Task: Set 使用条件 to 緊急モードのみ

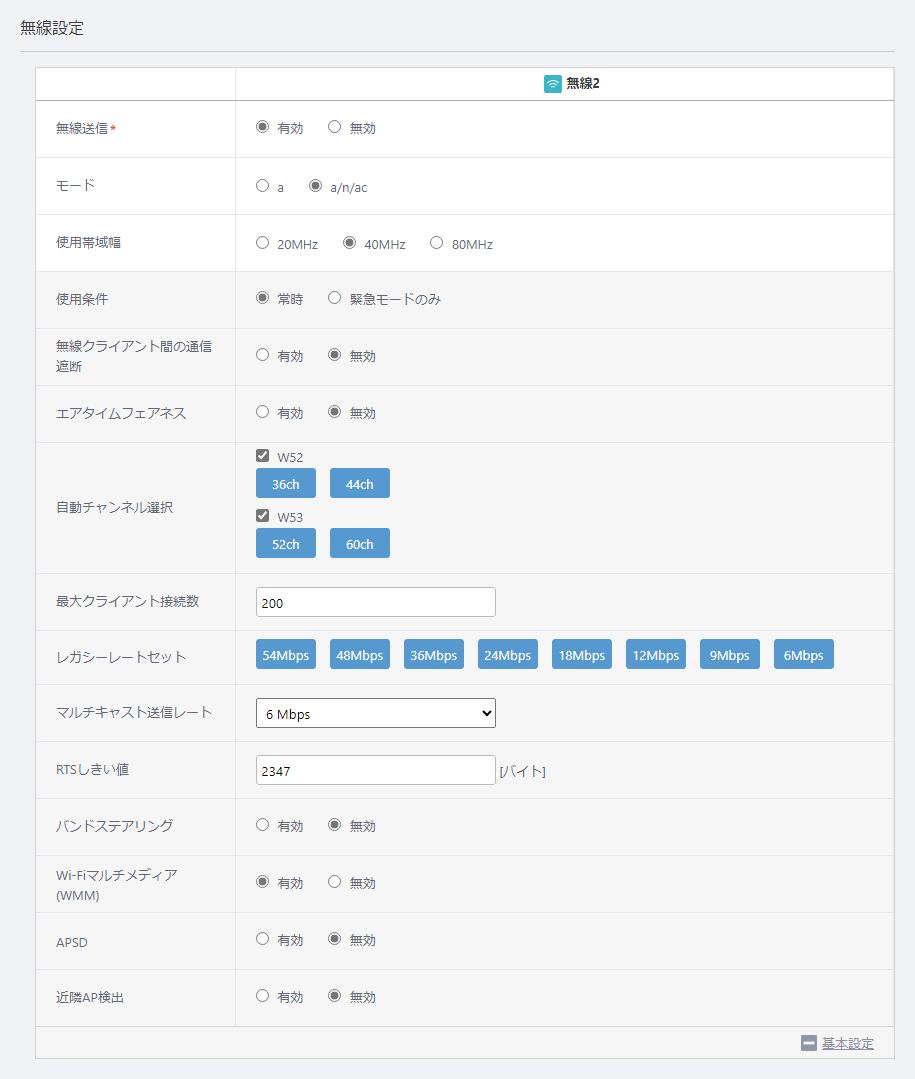Action: click(334, 298)
